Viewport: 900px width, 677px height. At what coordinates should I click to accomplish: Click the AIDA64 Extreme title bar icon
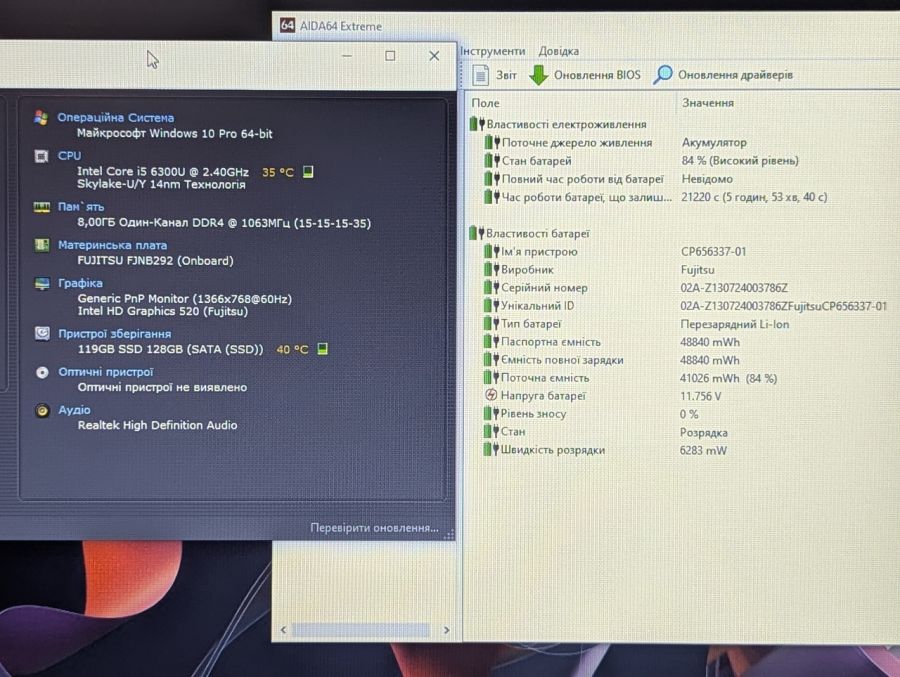click(x=287, y=25)
